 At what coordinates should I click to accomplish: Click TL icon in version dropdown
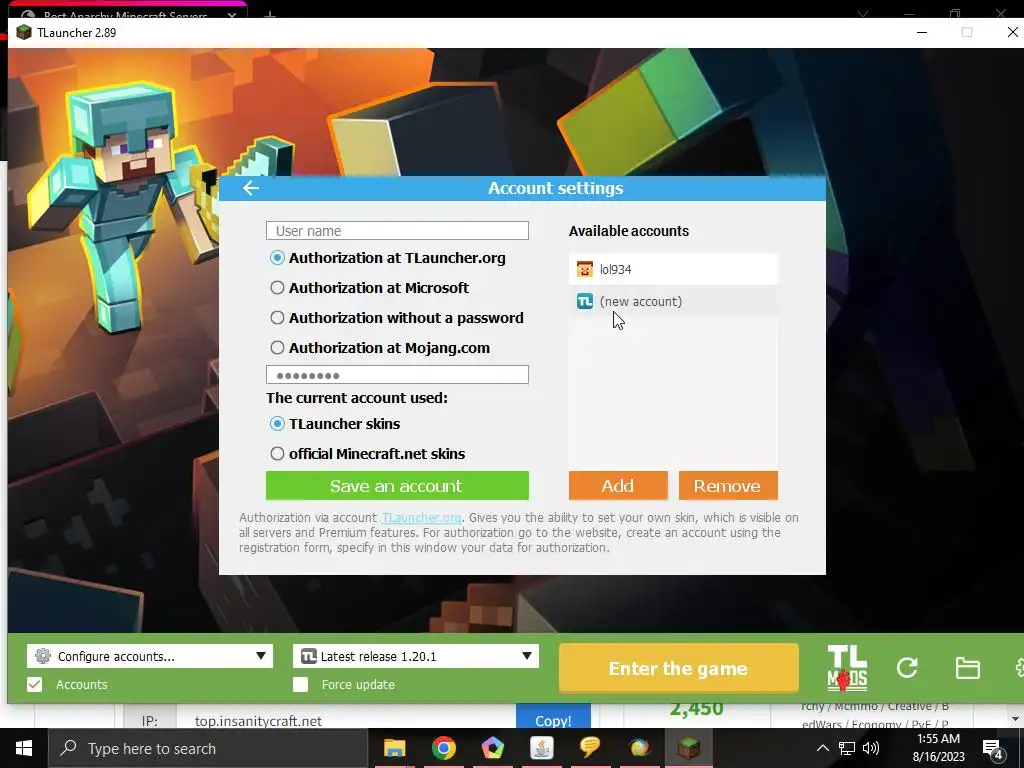[308, 656]
